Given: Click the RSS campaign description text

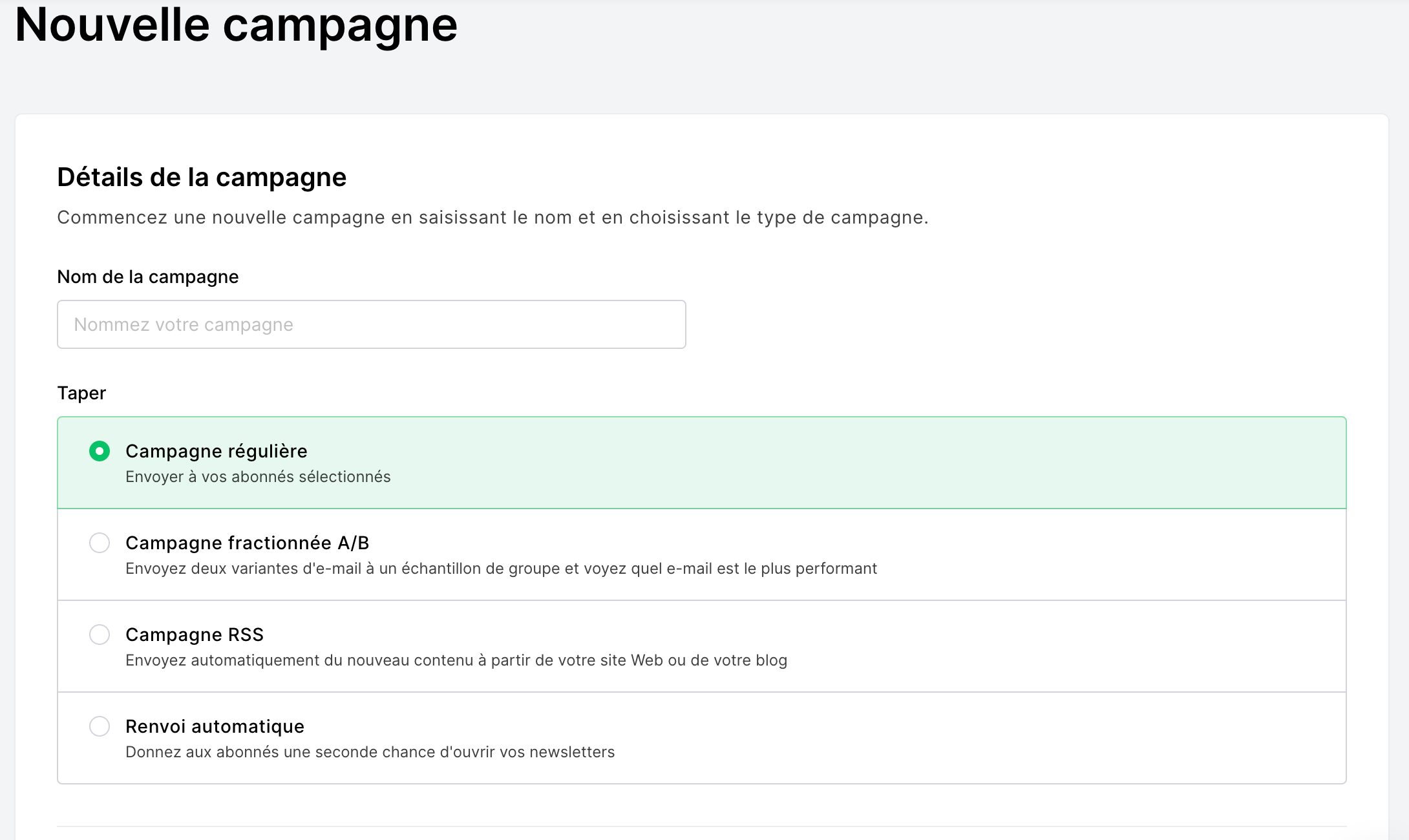Looking at the screenshot, I should pos(457,660).
